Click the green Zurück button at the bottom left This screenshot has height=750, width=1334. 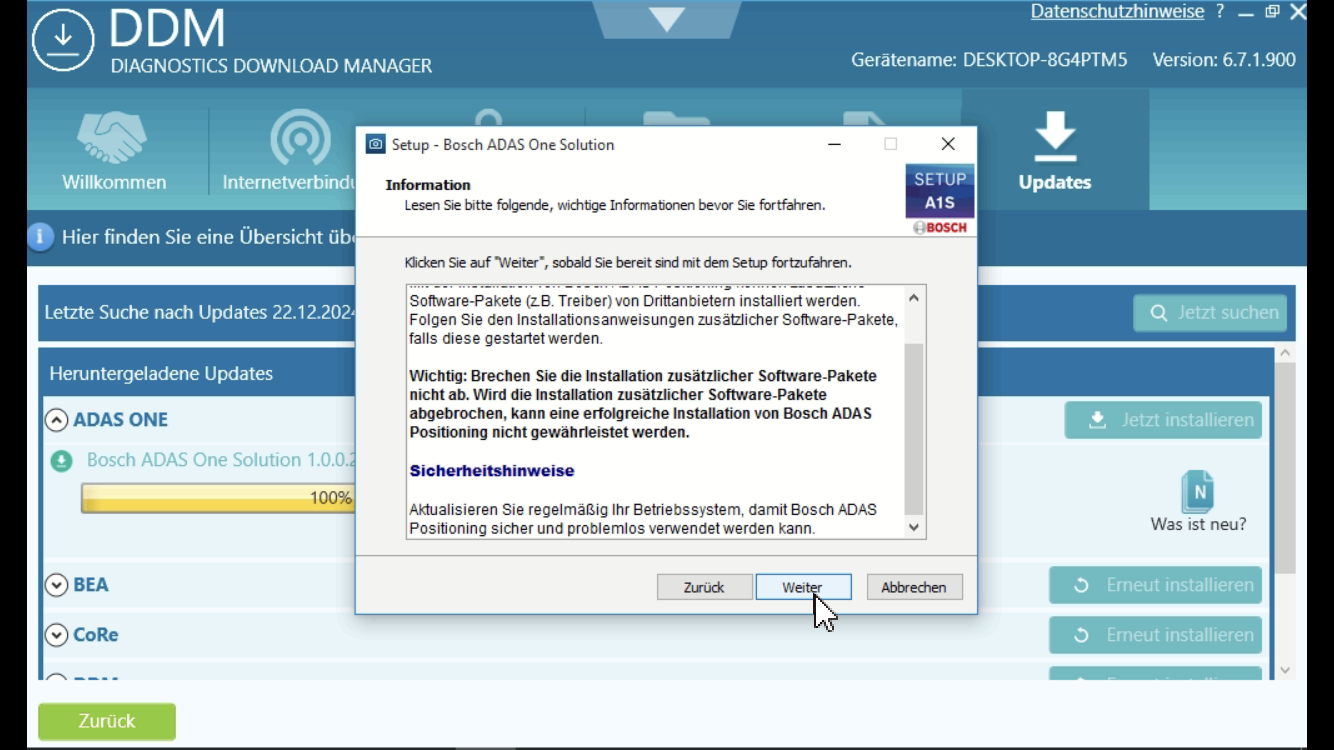coord(107,721)
